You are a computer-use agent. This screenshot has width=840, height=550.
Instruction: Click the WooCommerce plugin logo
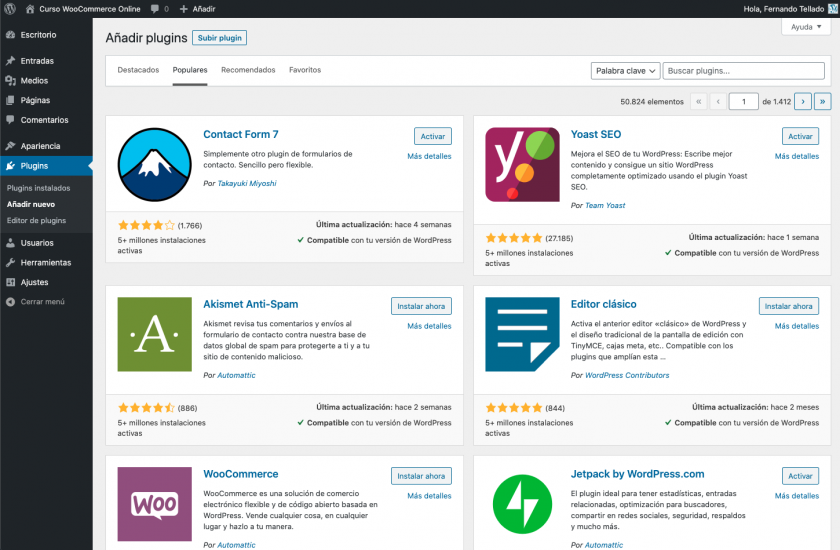(x=155, y=503)
